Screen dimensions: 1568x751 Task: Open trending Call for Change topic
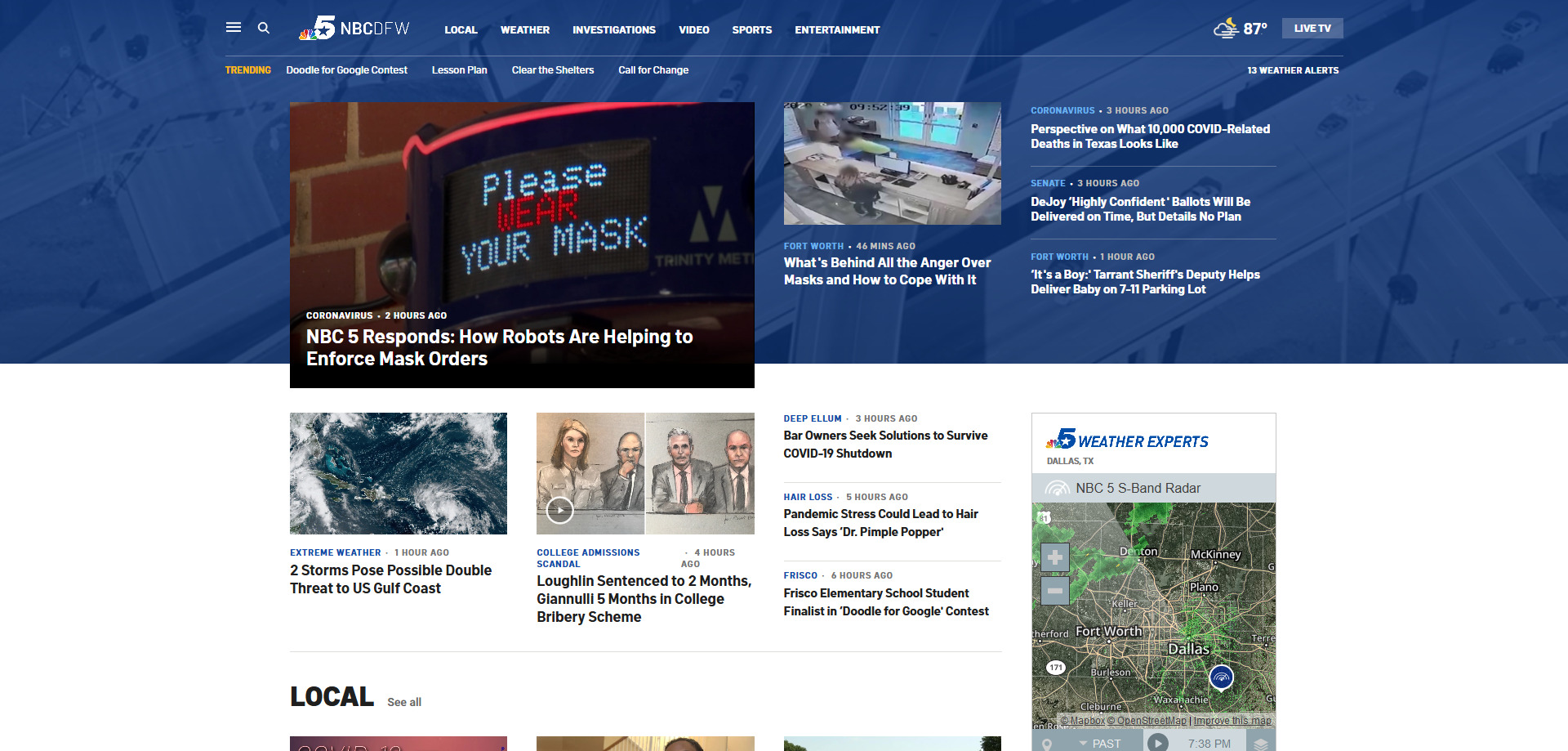coord(653,70)
